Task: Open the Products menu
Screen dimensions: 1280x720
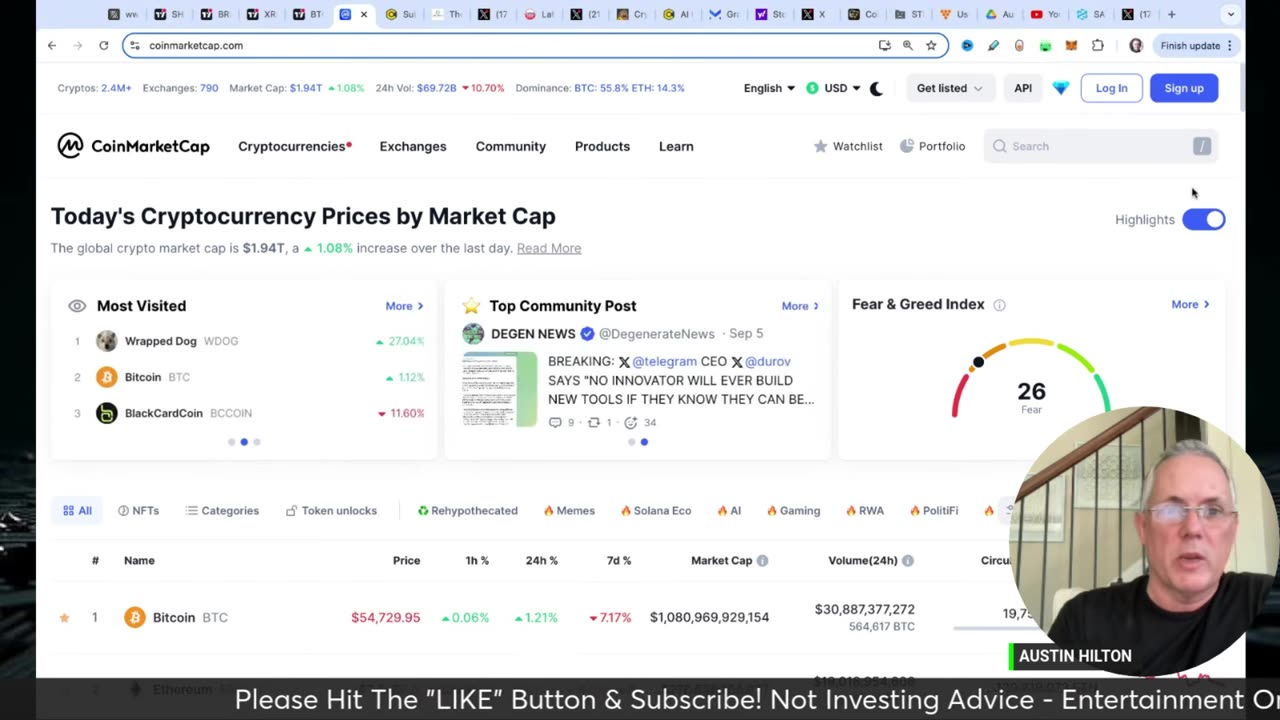Action: point(602,146)
